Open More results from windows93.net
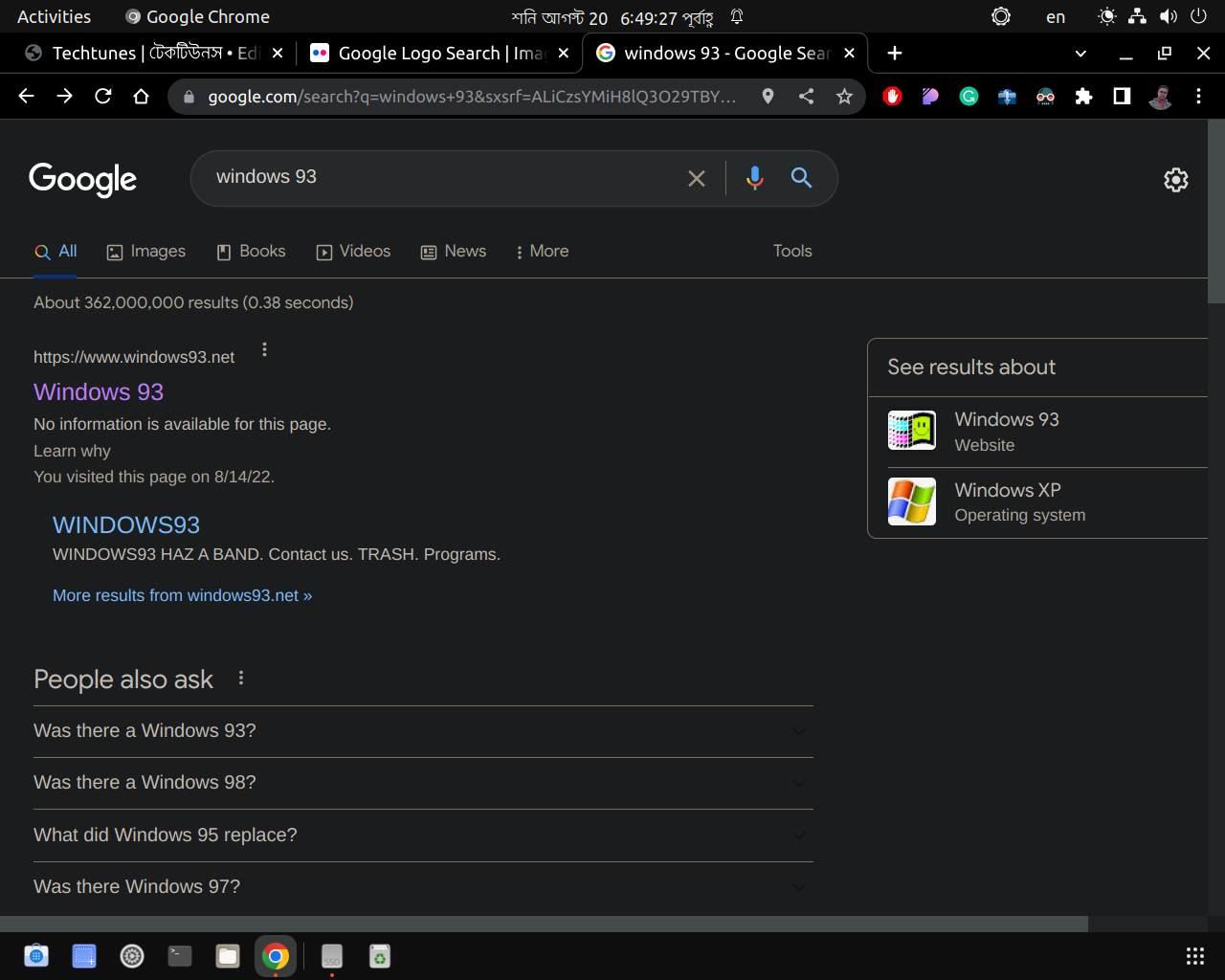Screen dimensions: 1225x980 [182, 595]
